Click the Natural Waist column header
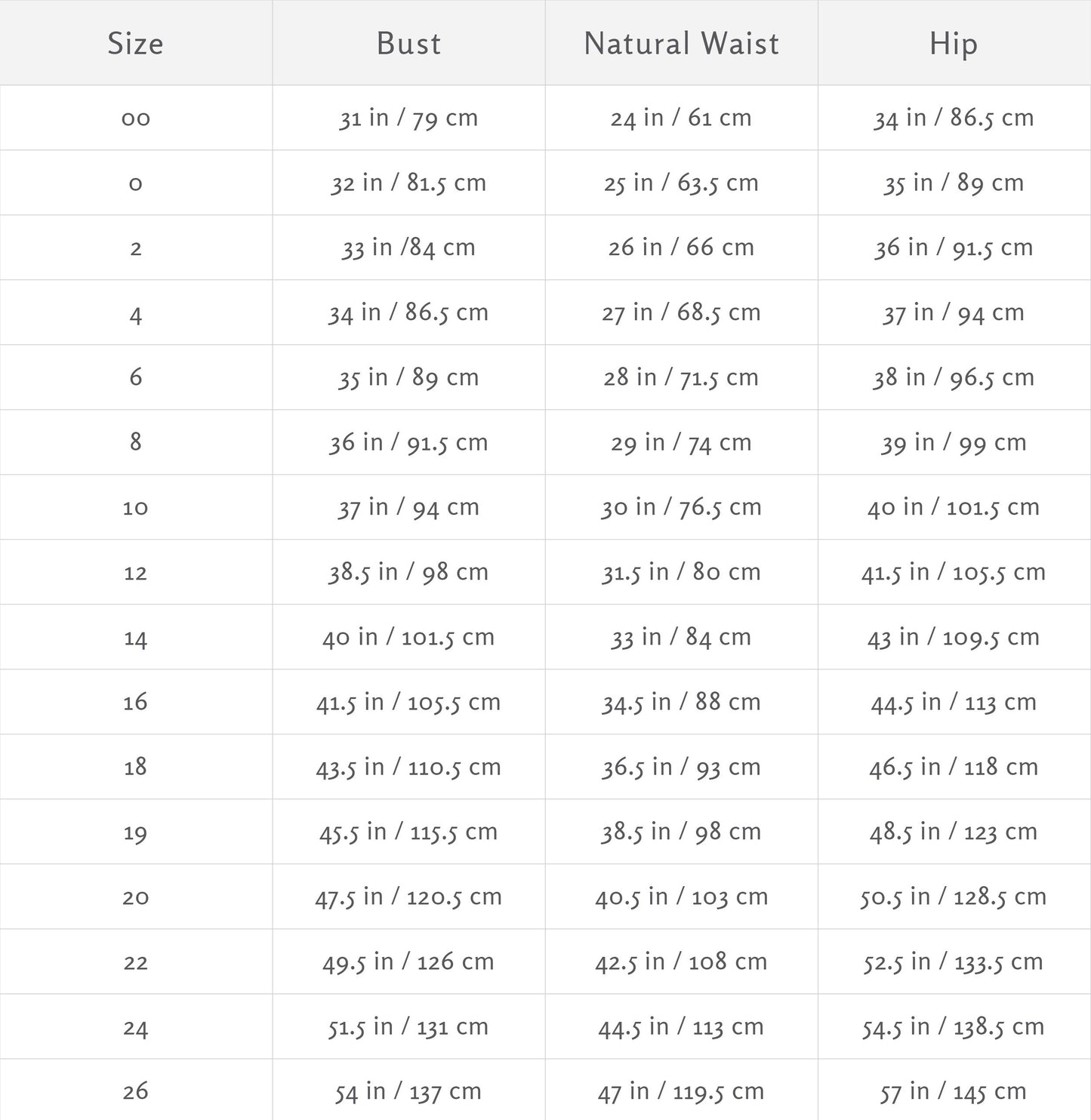The height and width of the screenshot is (1120, 1091). click(x=681, y=43)
